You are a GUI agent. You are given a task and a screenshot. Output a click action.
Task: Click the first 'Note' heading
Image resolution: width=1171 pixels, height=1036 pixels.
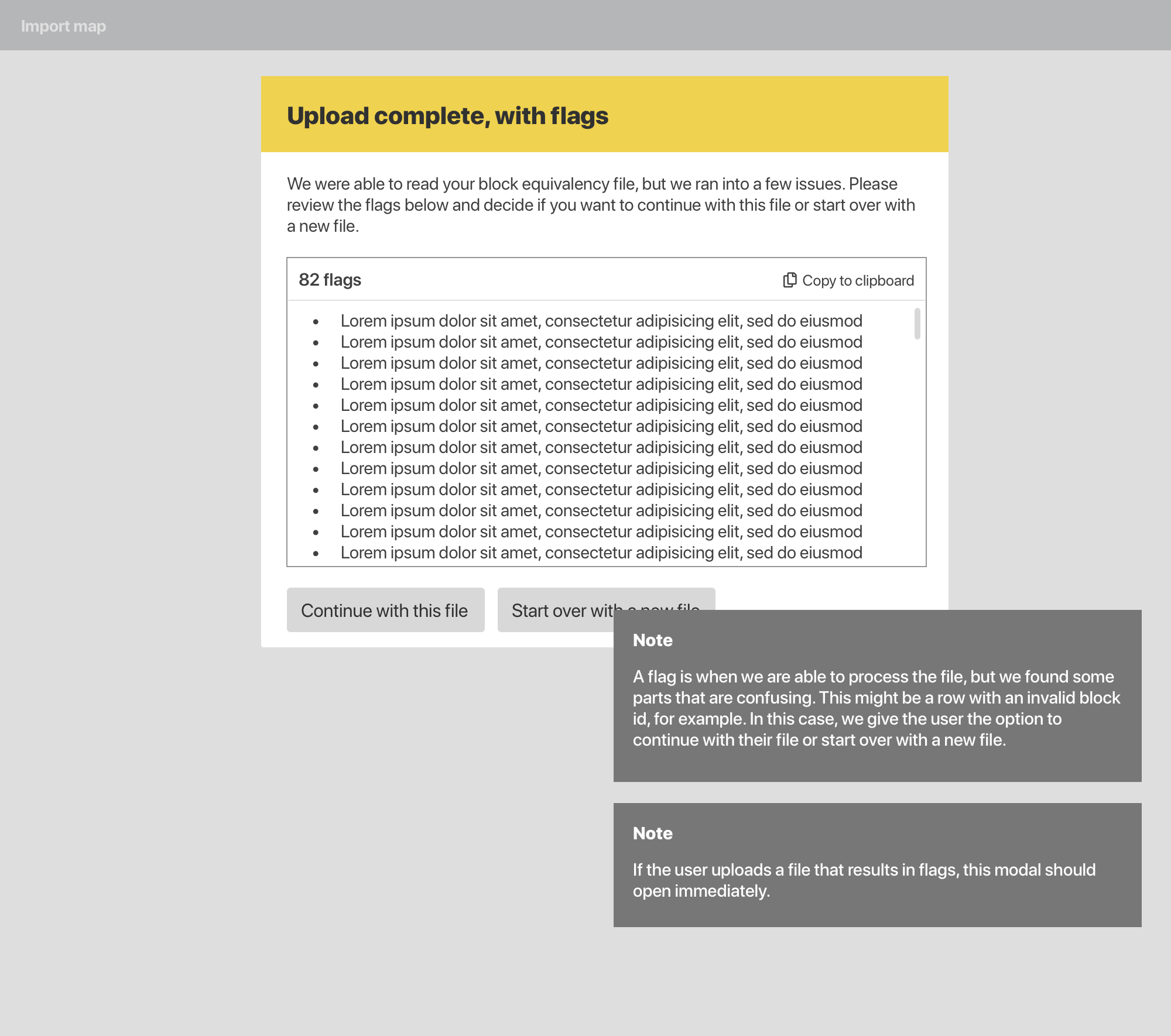click(652, 640)
